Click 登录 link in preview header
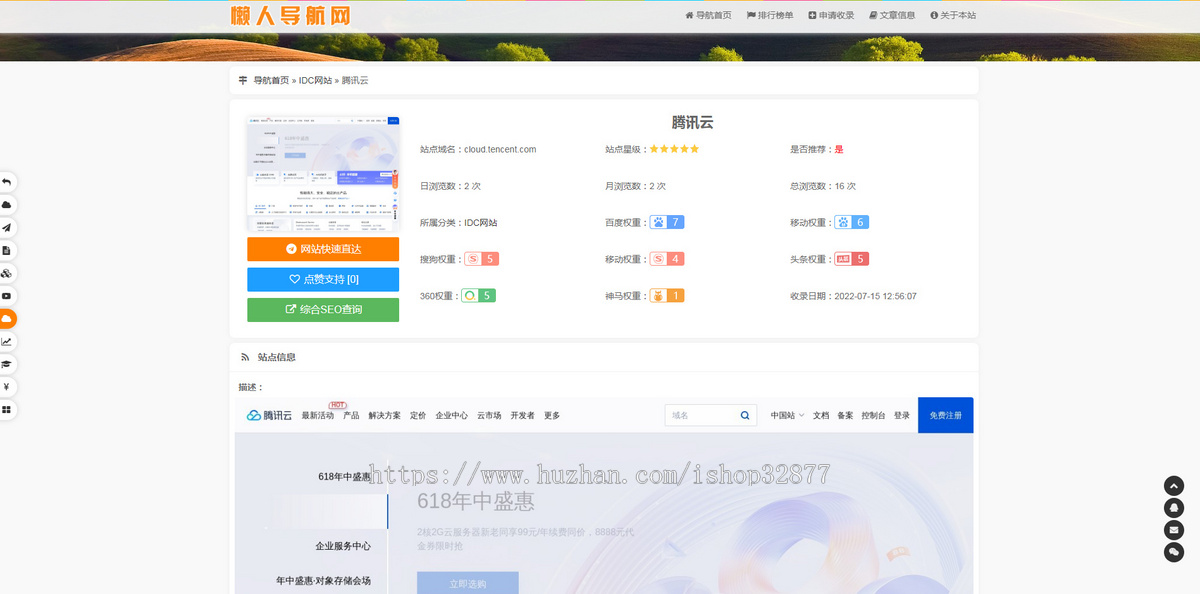1200x594 pixels. pyautogui.click(x=902, y=415)
